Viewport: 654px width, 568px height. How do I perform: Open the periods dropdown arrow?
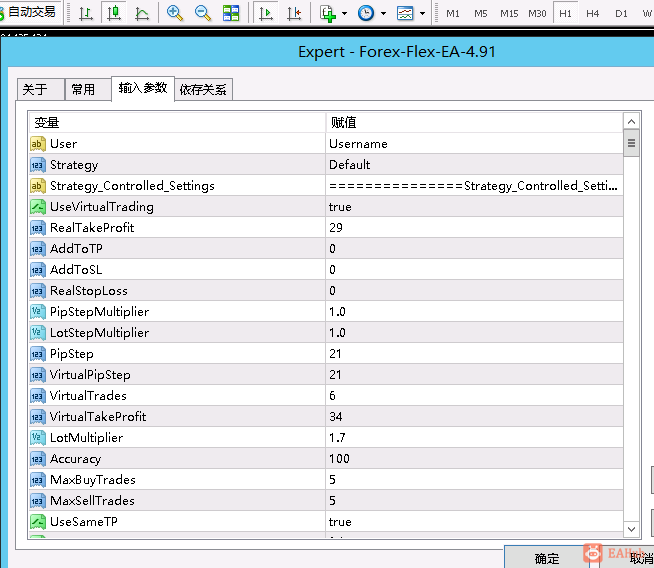[x=383, y=13]
